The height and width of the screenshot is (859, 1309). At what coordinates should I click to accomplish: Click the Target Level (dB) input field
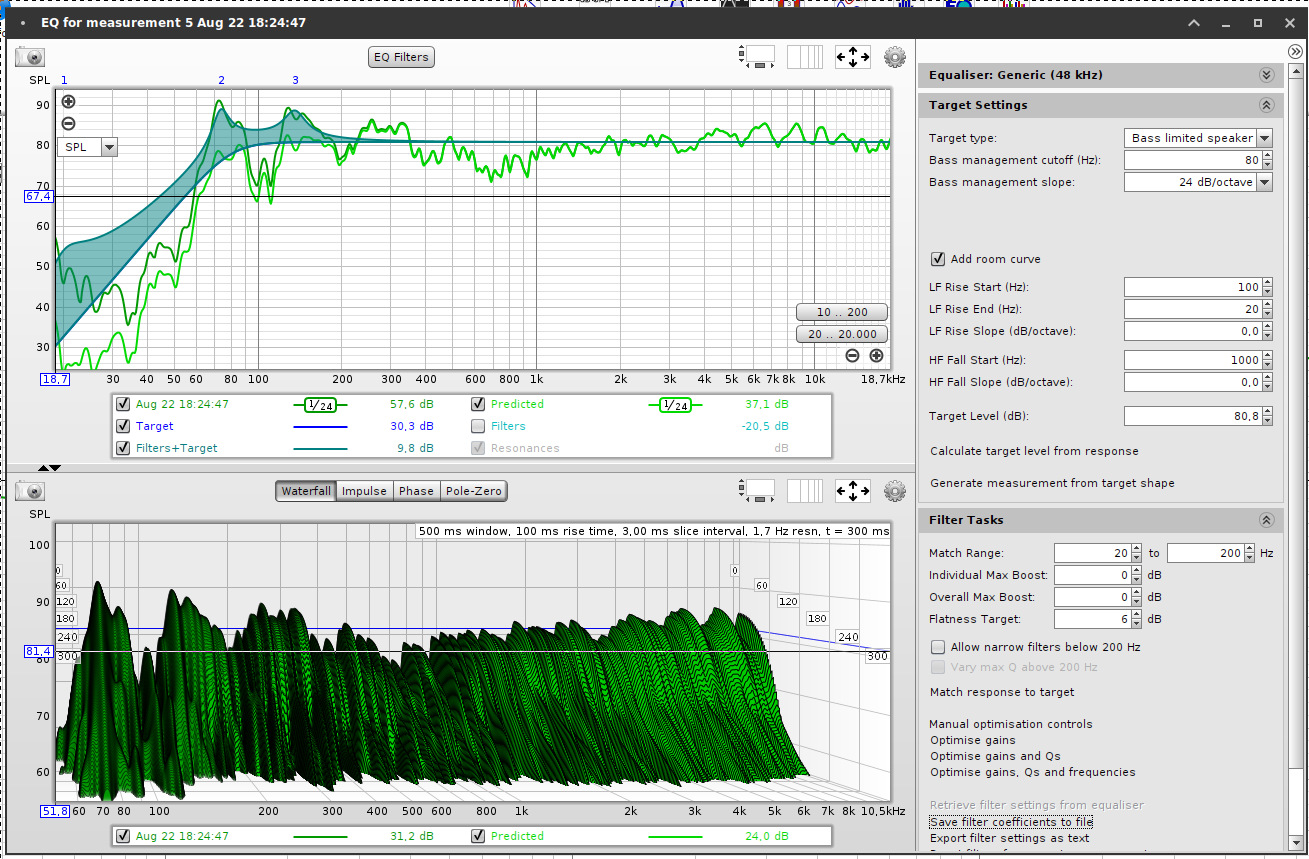pos(1192,416)
